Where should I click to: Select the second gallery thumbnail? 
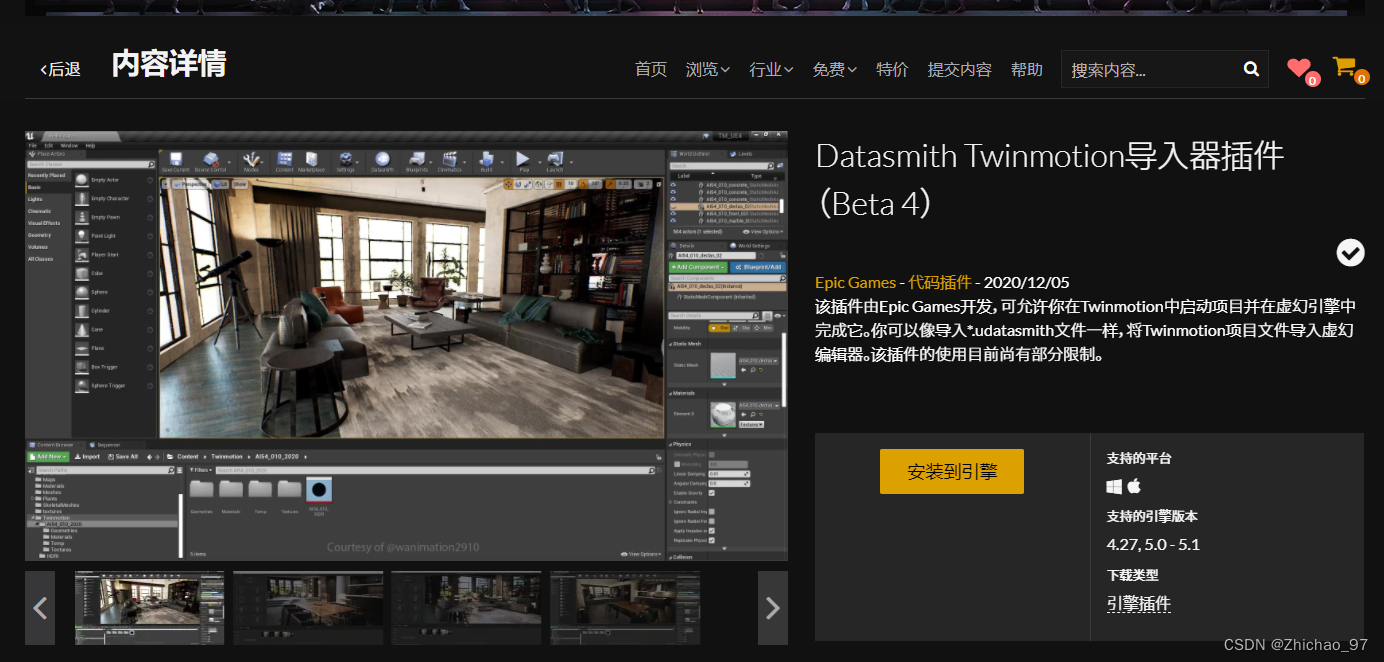click(308, 608)
